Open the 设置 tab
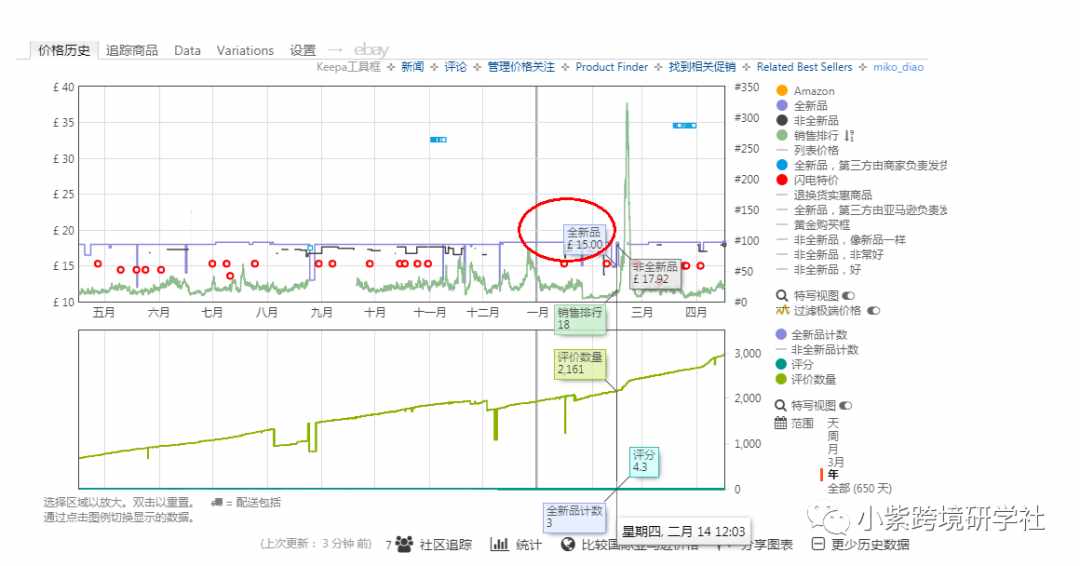 (x=302, y=50)
